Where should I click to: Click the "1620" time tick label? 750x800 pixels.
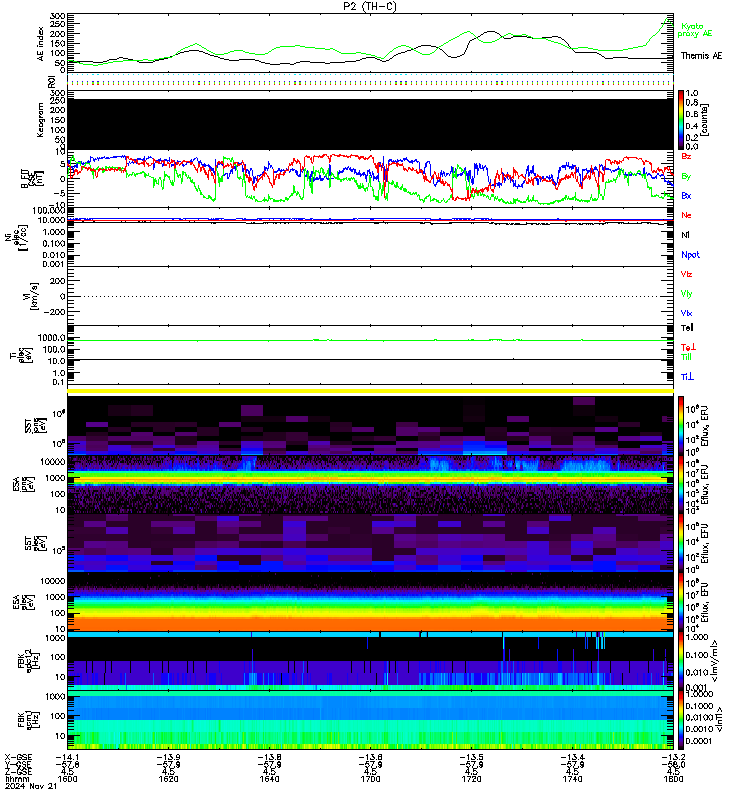point(168,779)
